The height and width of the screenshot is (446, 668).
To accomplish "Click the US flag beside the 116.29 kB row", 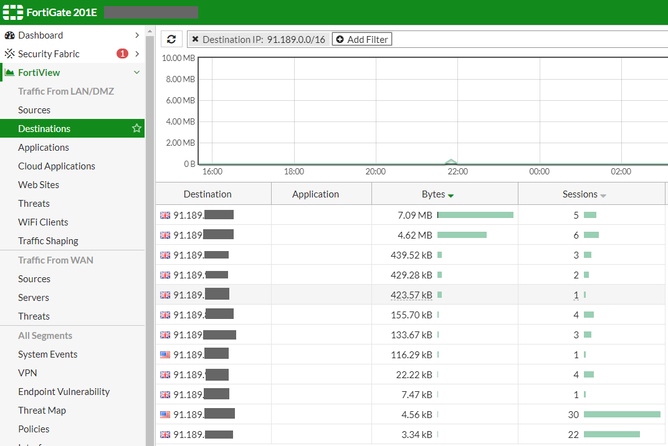I will pos(165,354).
